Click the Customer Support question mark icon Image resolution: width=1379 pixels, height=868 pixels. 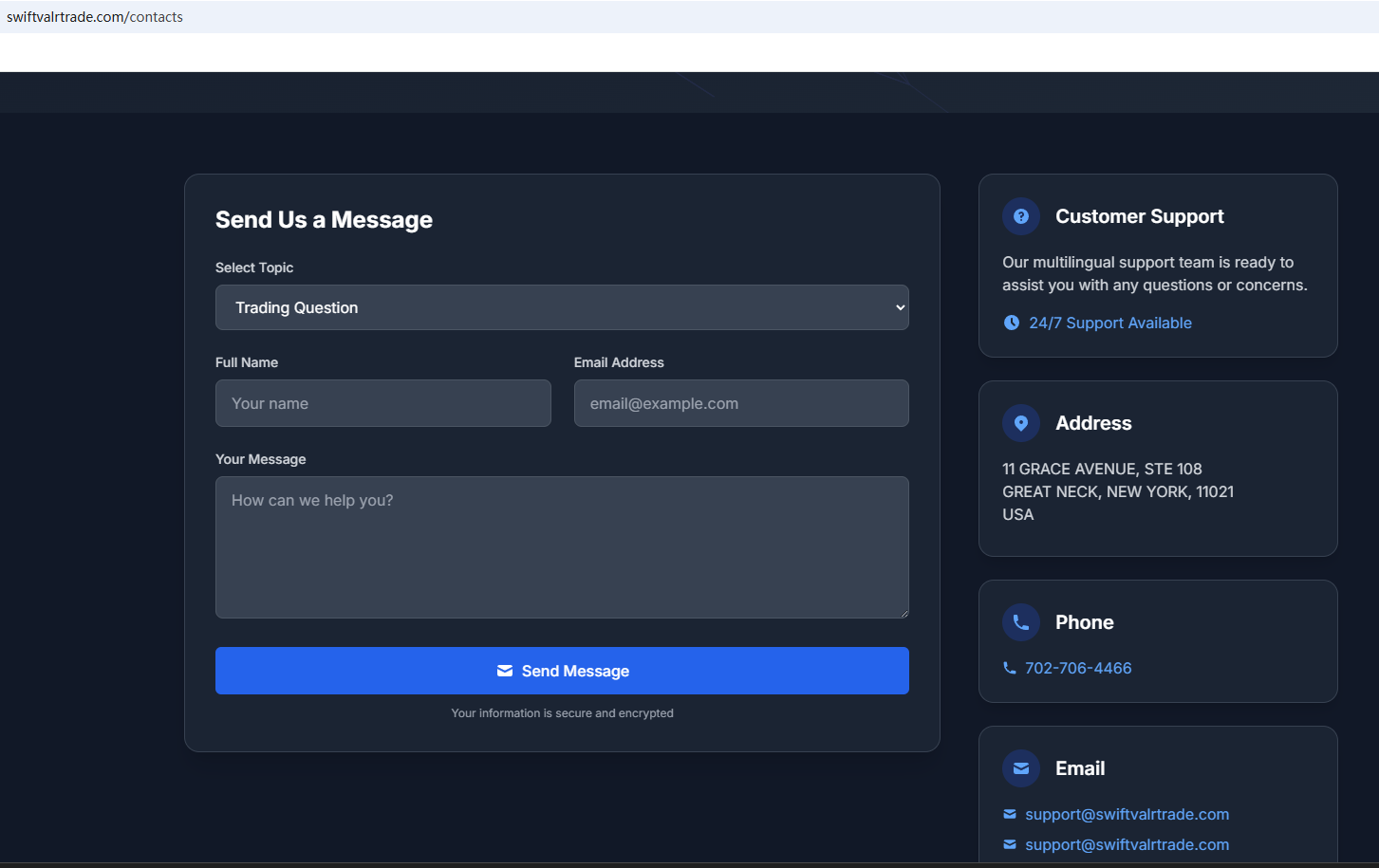pyautogui.click(x=1020, y=216)
